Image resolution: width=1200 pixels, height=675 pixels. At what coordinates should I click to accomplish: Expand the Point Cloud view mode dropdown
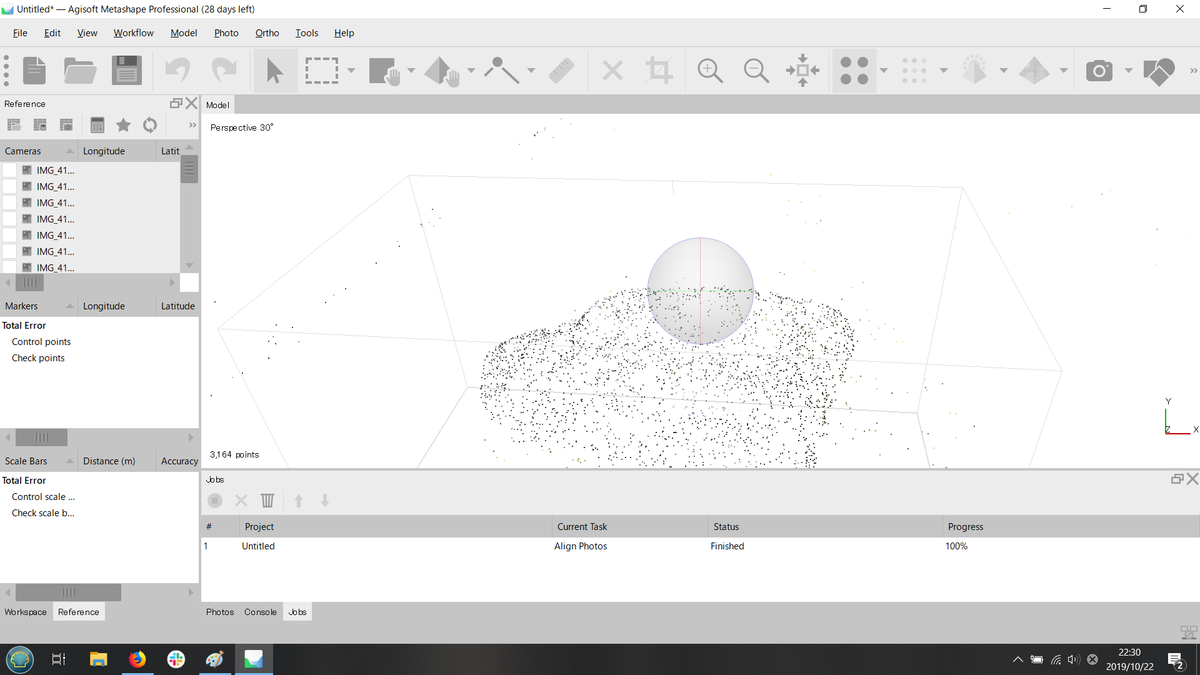882,70
